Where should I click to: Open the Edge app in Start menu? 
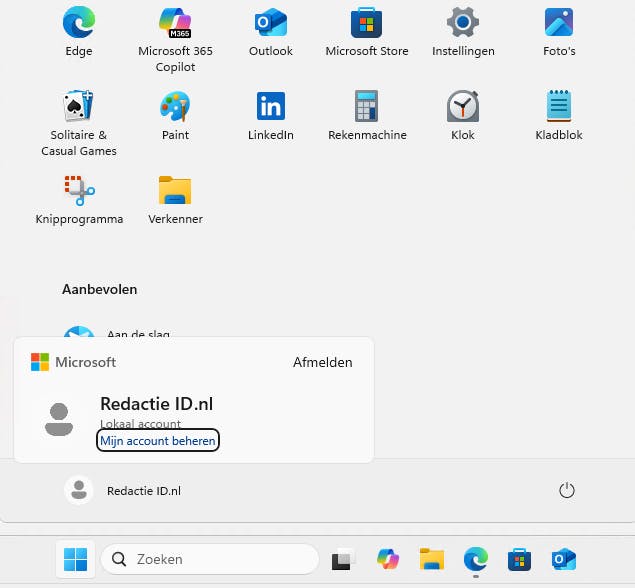79,32
